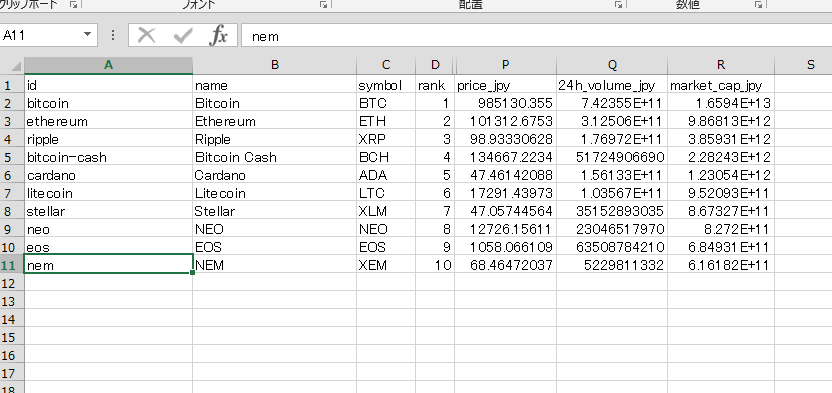832x393 pixels.
Task: Click the 'price_jpy' header cell
Action: click(x=506, y=85)
